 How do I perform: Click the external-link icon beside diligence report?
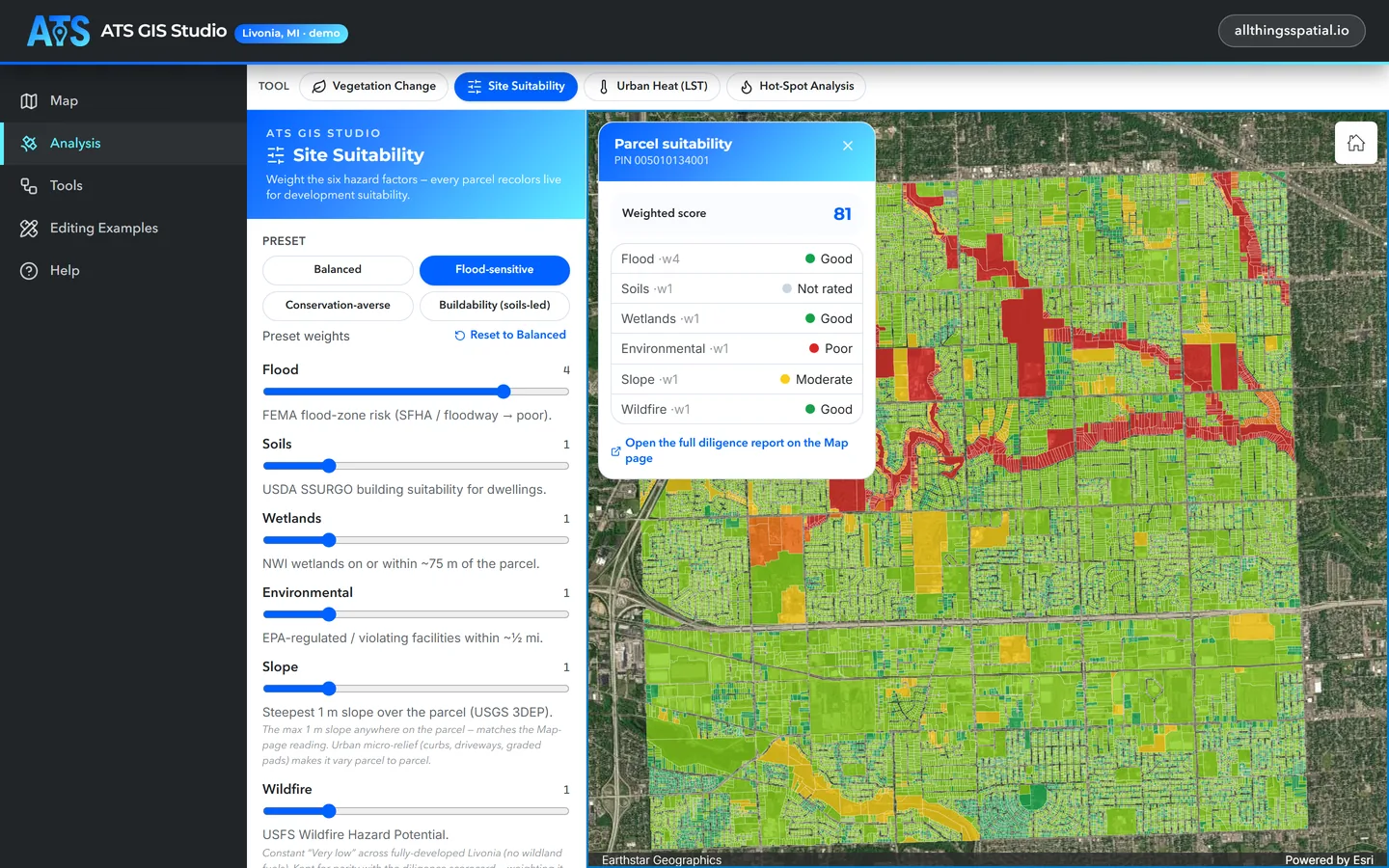[615, 451]
